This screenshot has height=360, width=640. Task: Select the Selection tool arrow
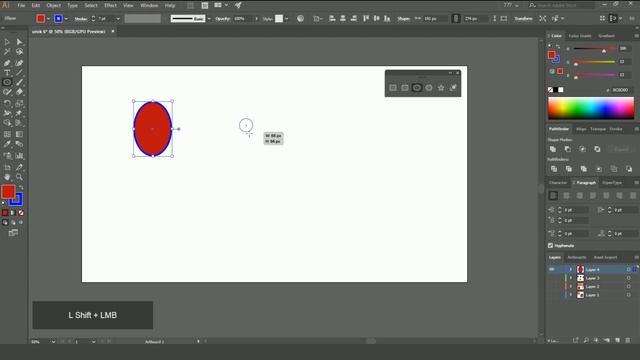7,42
